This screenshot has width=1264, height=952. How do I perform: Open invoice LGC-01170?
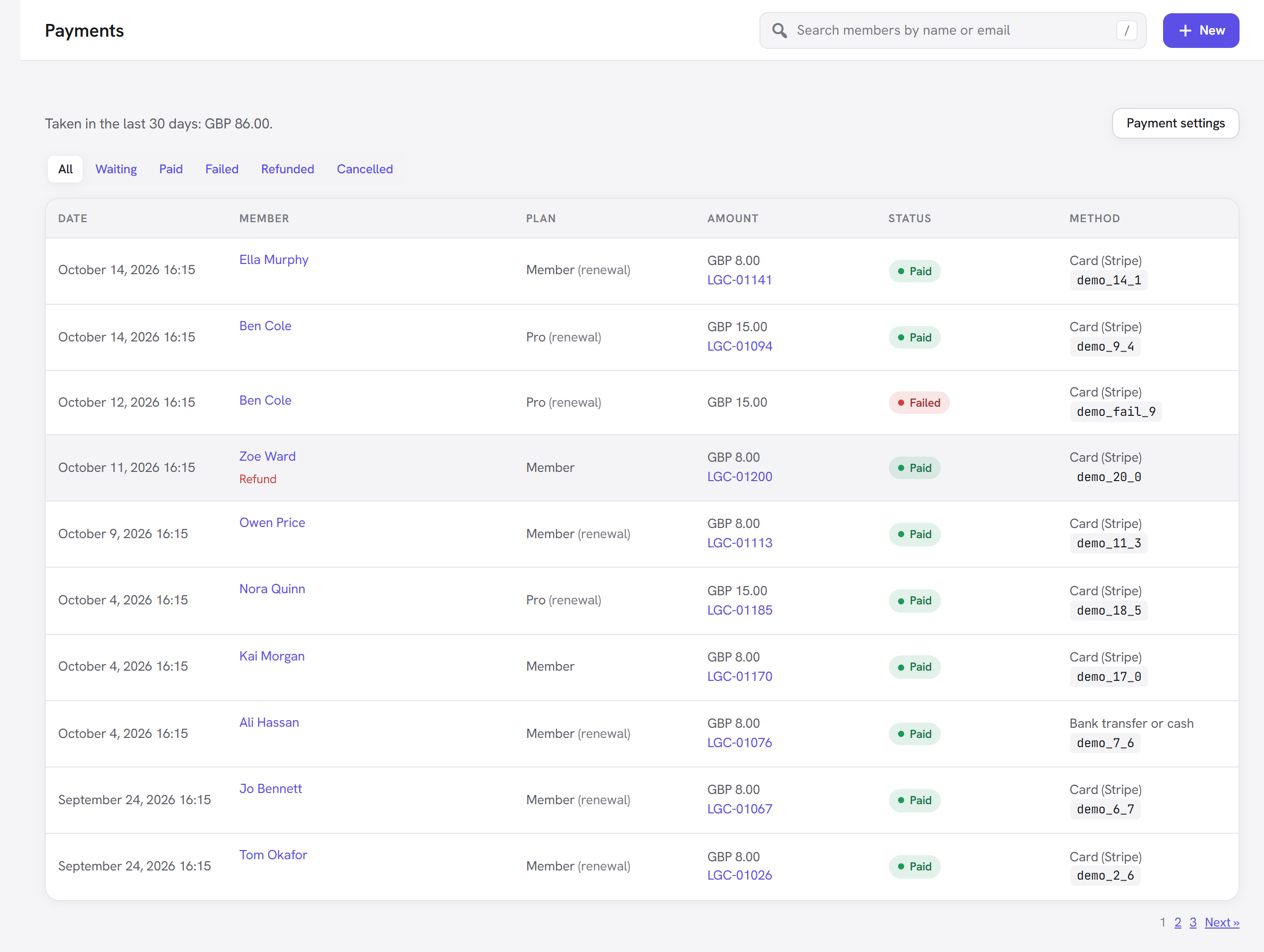coord(740,677)
